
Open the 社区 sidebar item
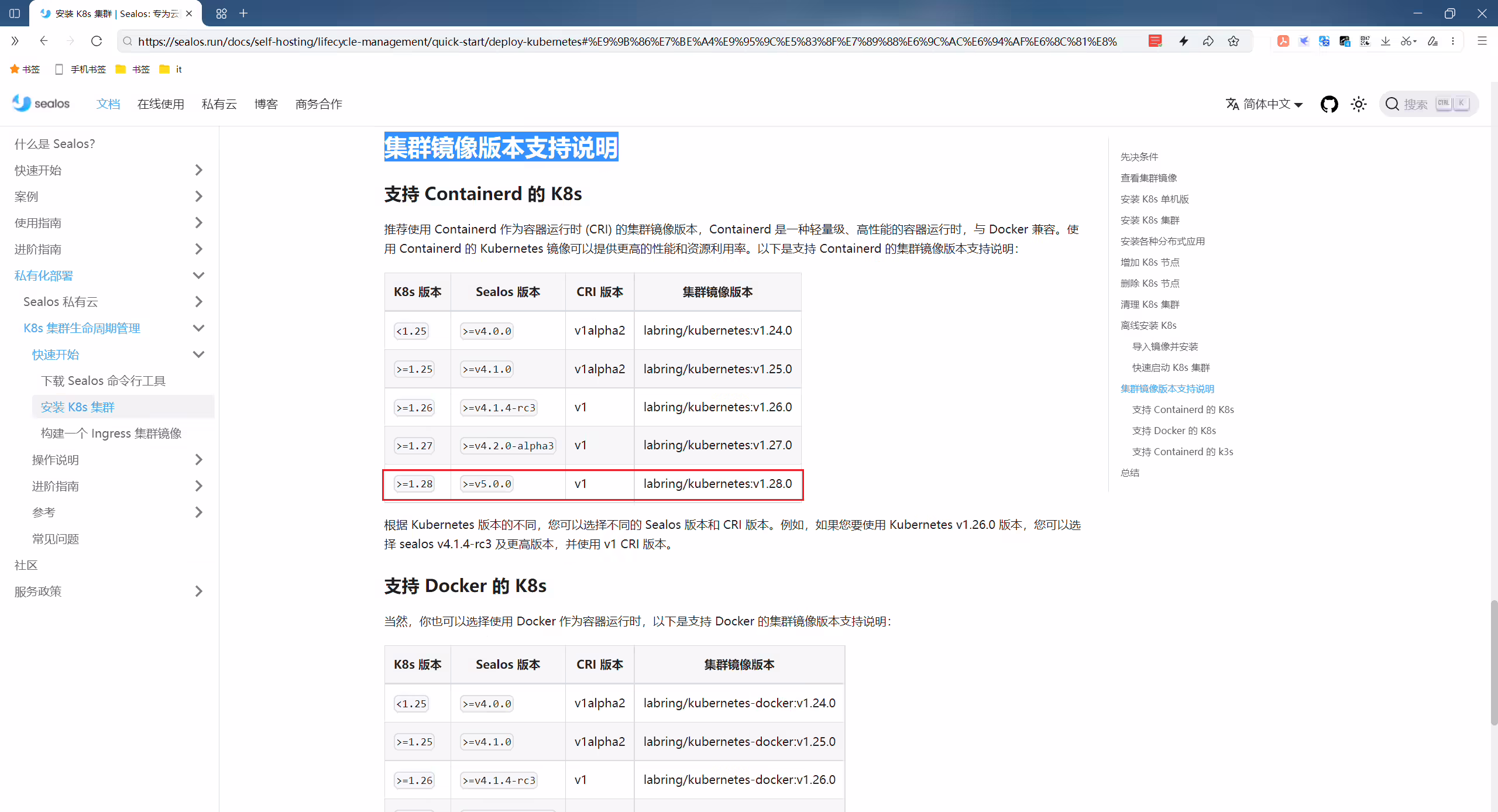[26, 565]
